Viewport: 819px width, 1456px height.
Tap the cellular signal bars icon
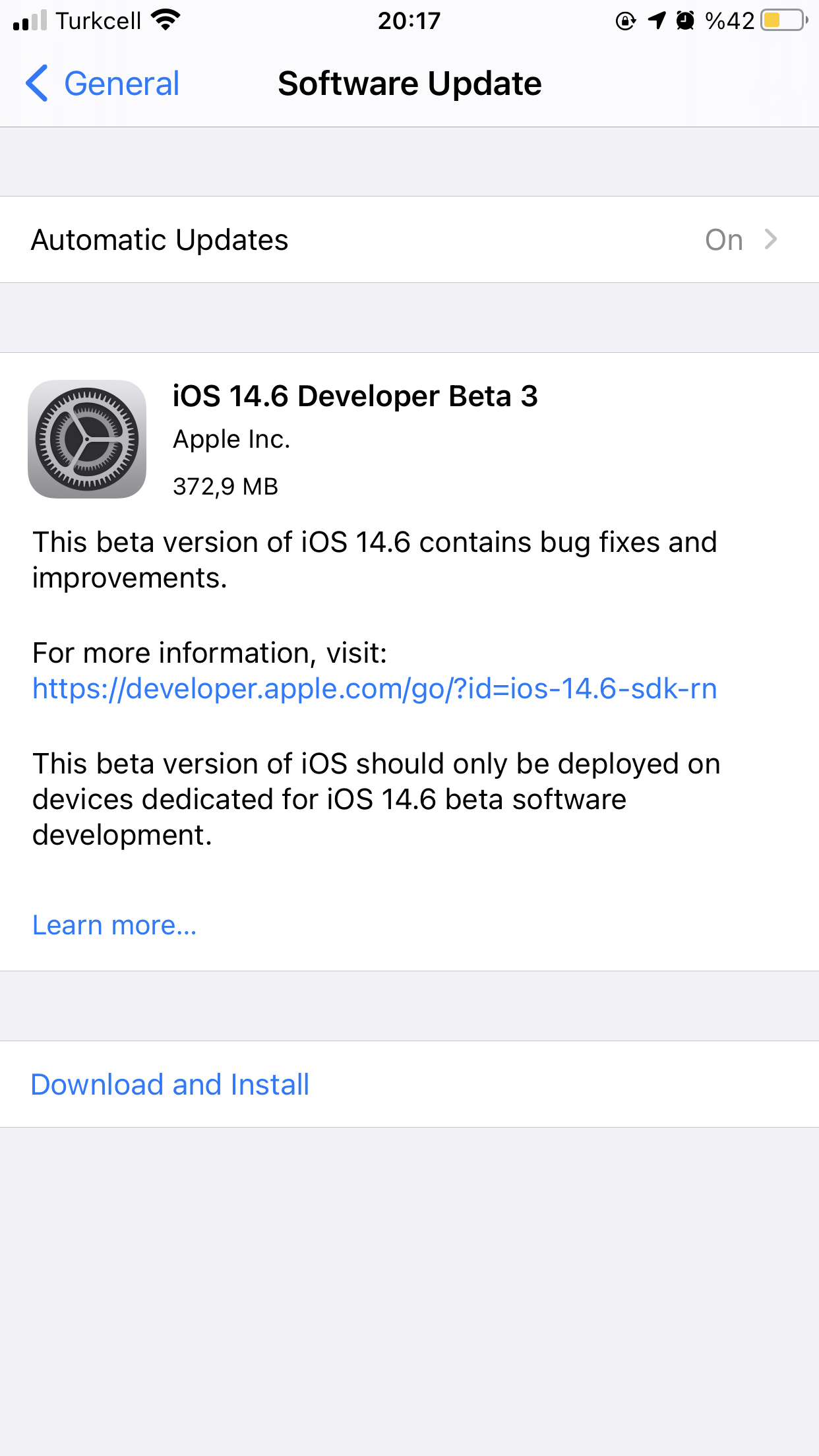point(30,20)
